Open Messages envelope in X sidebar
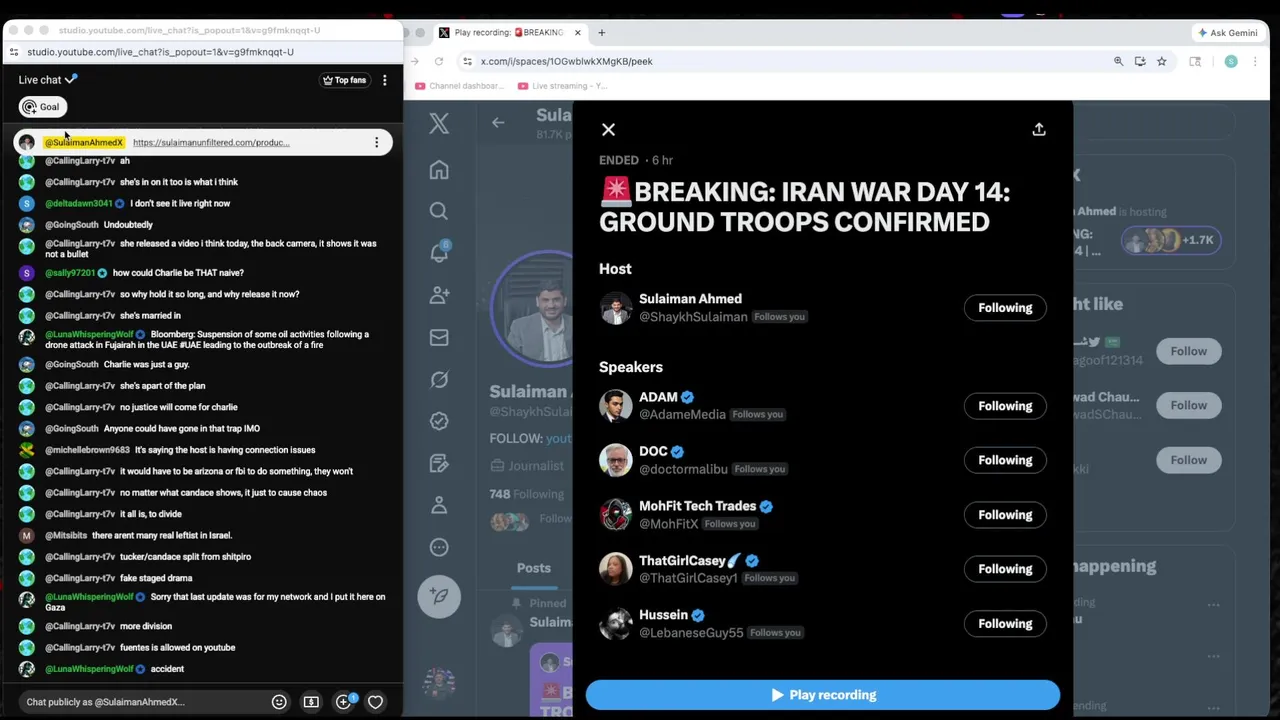The width and height of the screenshot is (1280, 720). coord(439,338)
